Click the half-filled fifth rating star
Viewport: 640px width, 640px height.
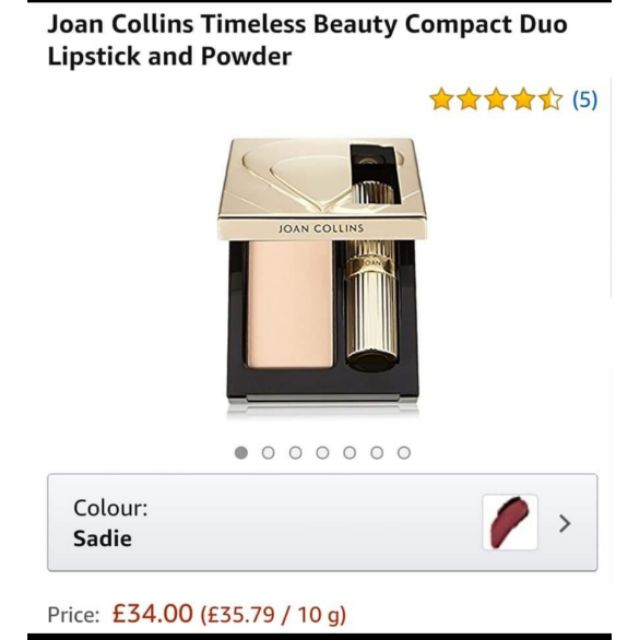(x=551, y=100)
